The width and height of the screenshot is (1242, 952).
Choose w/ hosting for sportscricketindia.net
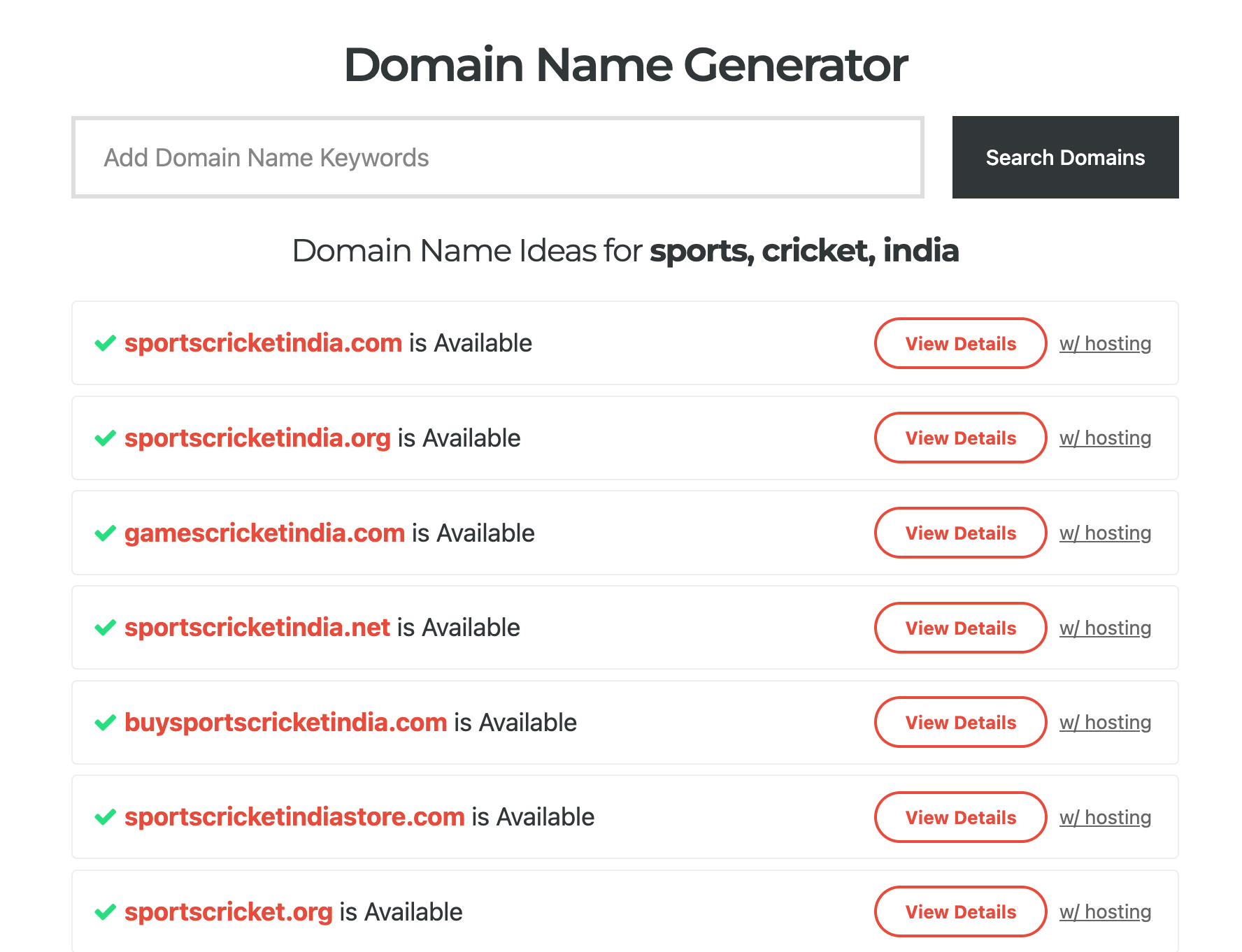(1105, 628)
